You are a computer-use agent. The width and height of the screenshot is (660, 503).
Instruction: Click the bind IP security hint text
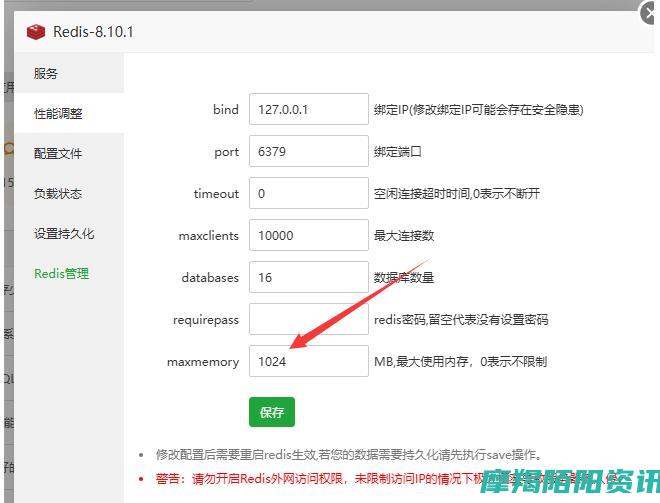[x=479, y=110]
